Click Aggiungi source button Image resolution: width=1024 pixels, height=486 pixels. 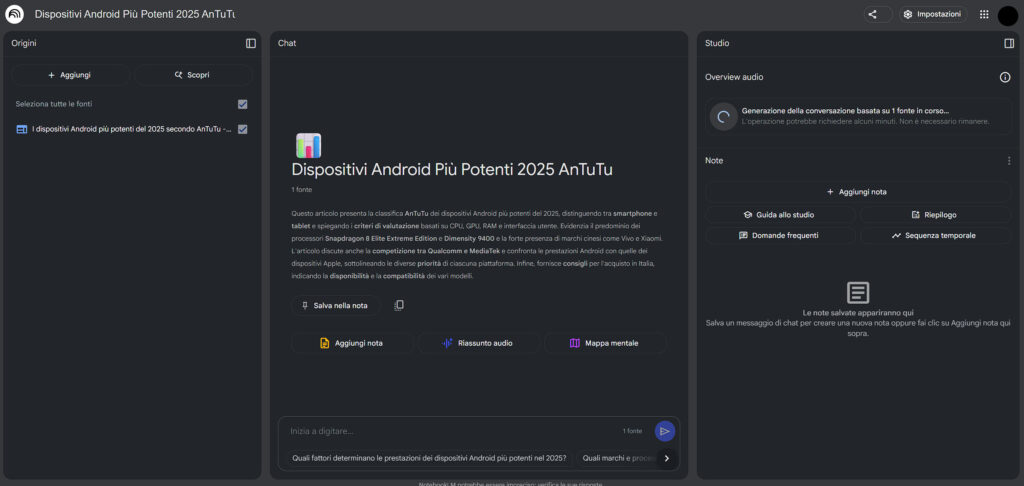(x=70, y=75)
